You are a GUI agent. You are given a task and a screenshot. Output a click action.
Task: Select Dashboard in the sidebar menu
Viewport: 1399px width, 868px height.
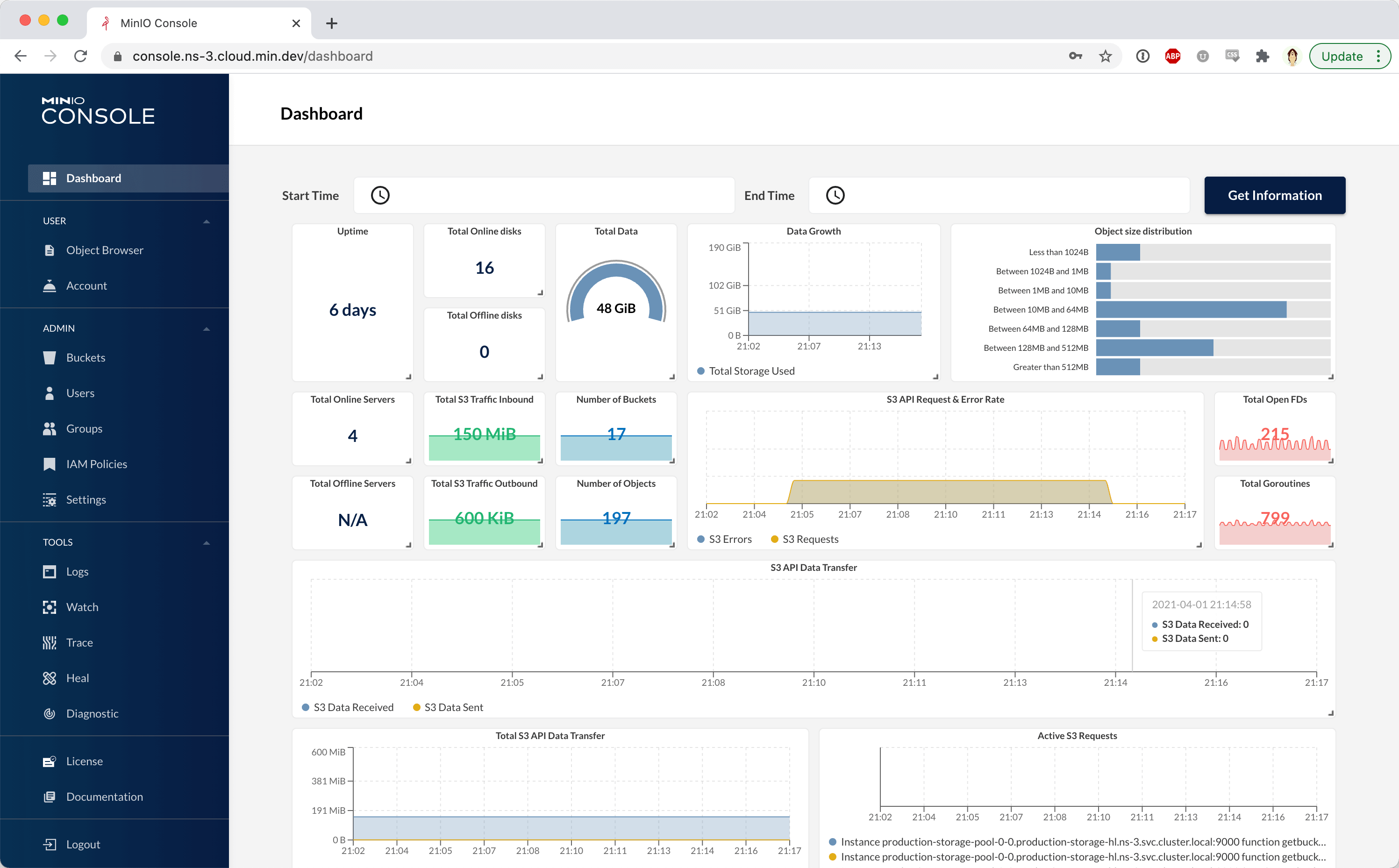pyautogui.click(x=93, y=178)
